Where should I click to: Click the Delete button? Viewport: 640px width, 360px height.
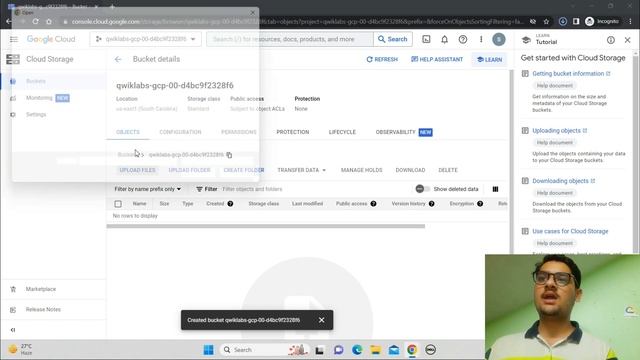click(x=448, y=170)
